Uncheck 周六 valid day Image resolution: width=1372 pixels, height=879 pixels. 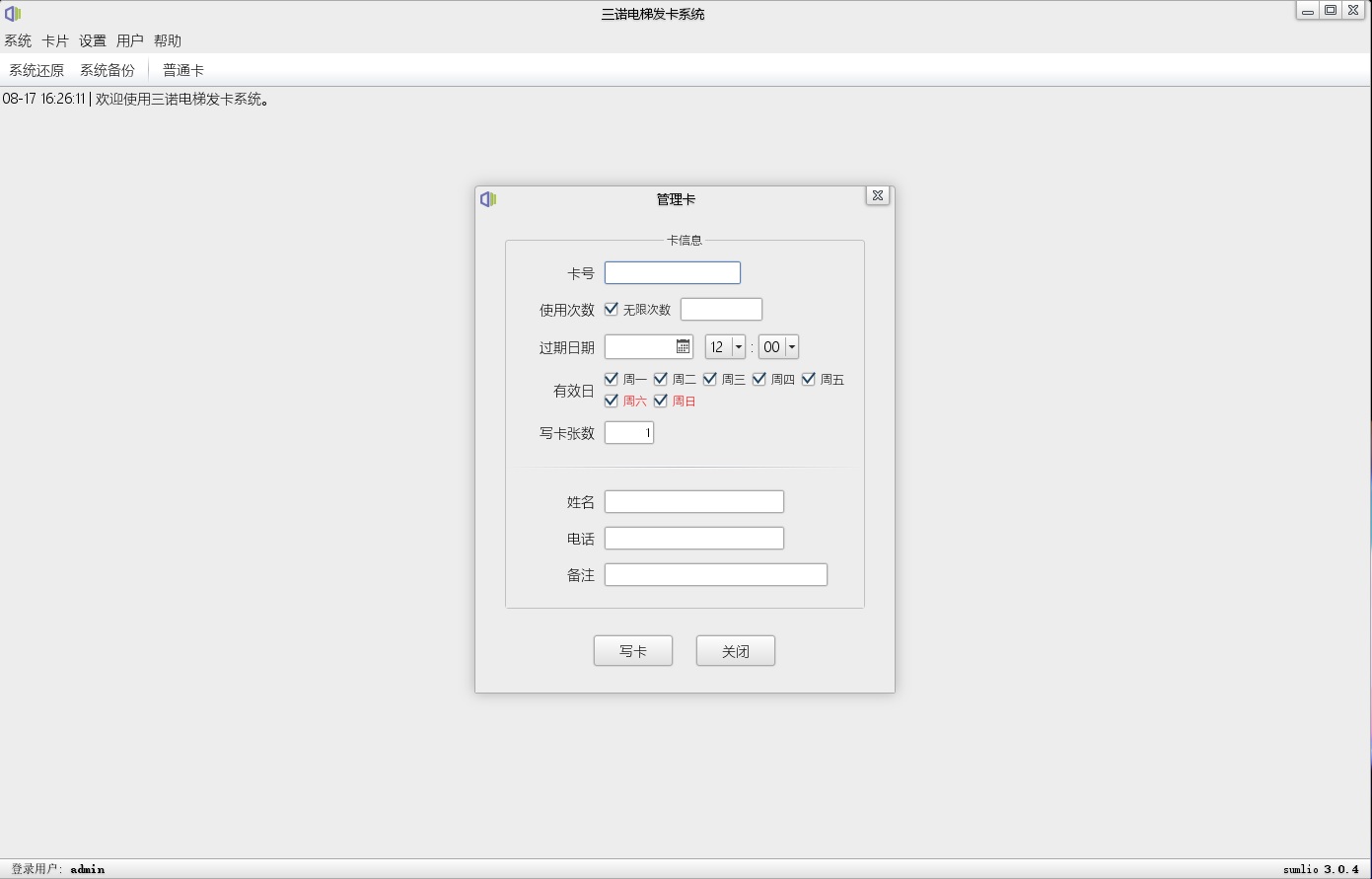point(612,401)
